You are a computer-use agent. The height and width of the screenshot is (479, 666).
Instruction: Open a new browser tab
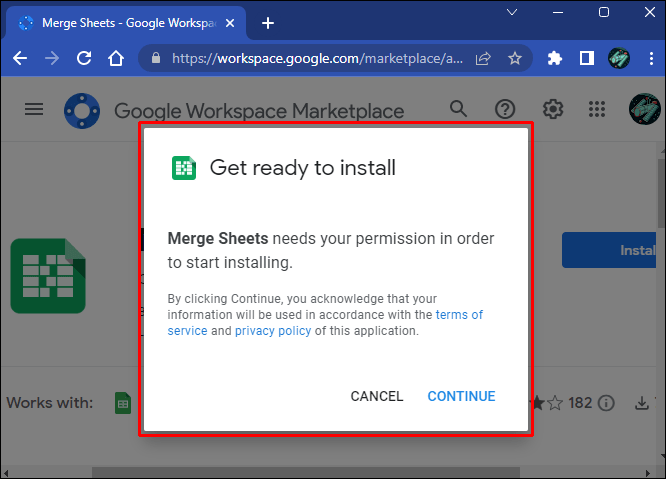coord(268,23)
